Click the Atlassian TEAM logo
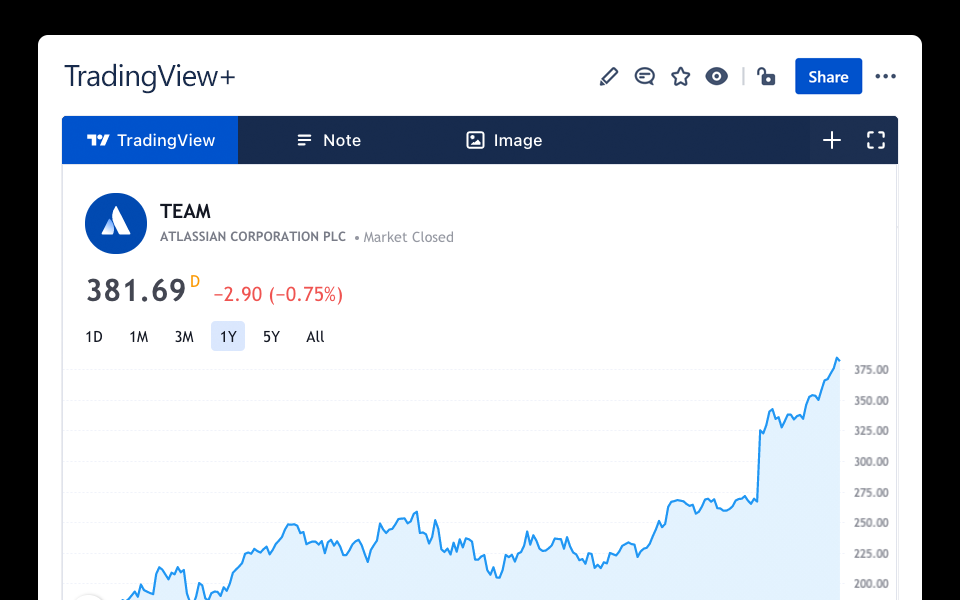This screenshot has width=960, height=600. (x=116, y=223)
